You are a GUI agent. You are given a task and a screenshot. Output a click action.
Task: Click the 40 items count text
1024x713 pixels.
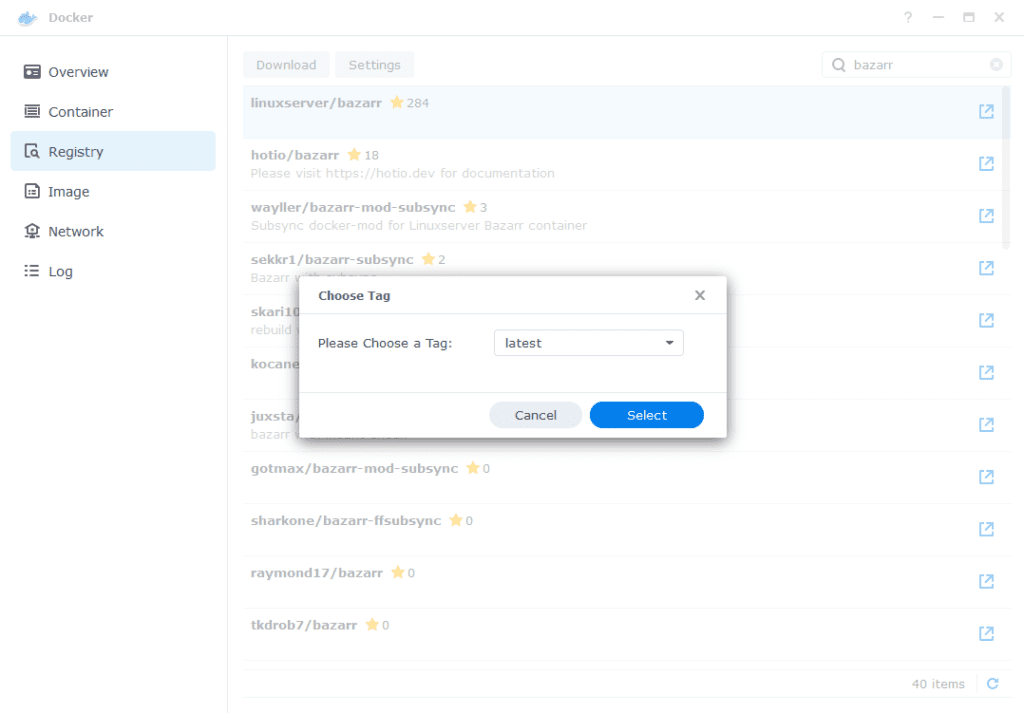click(938, 684)
